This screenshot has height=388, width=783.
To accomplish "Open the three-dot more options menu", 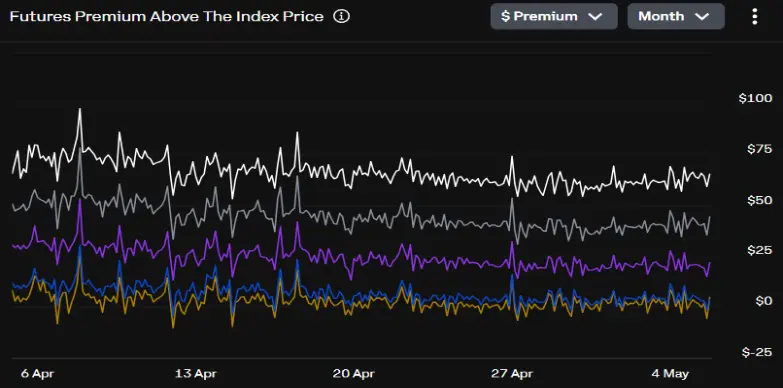I will 755,16.
